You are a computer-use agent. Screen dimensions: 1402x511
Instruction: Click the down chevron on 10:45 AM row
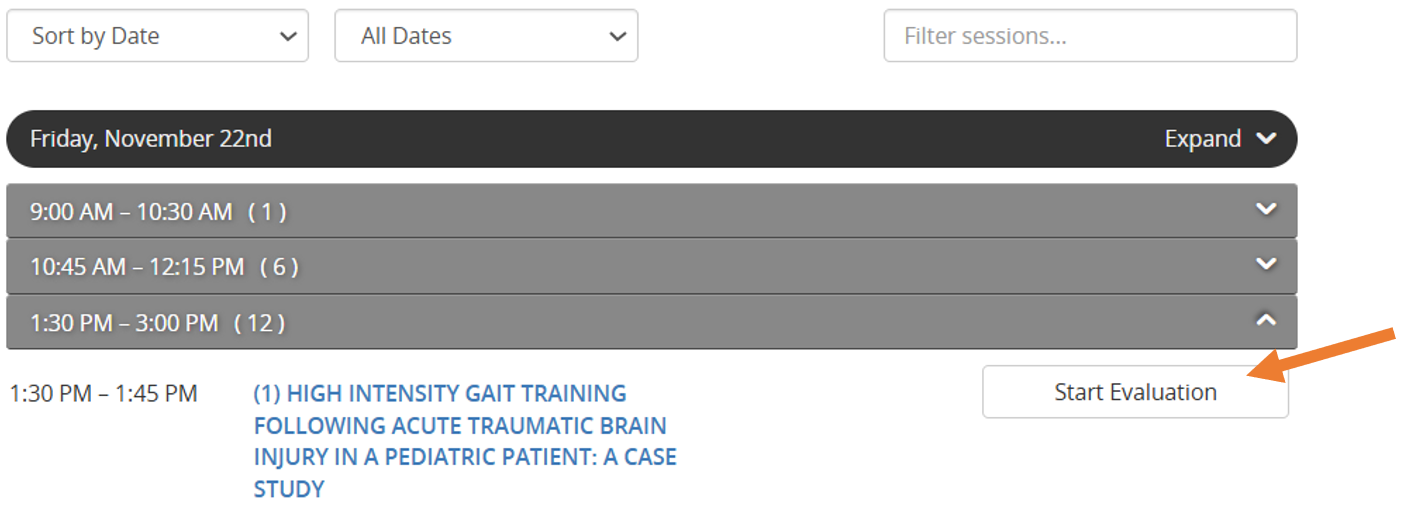(x=1266, y=264)
